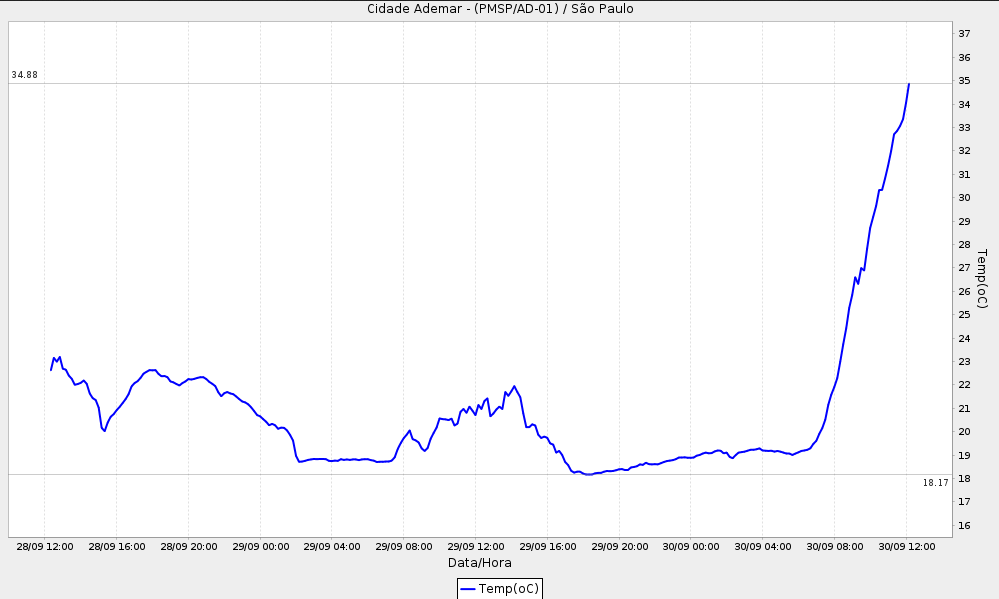Click the 28/09 12:00 x-axis tick label
This screenshot has height=599, width=999.
point(45,547)
